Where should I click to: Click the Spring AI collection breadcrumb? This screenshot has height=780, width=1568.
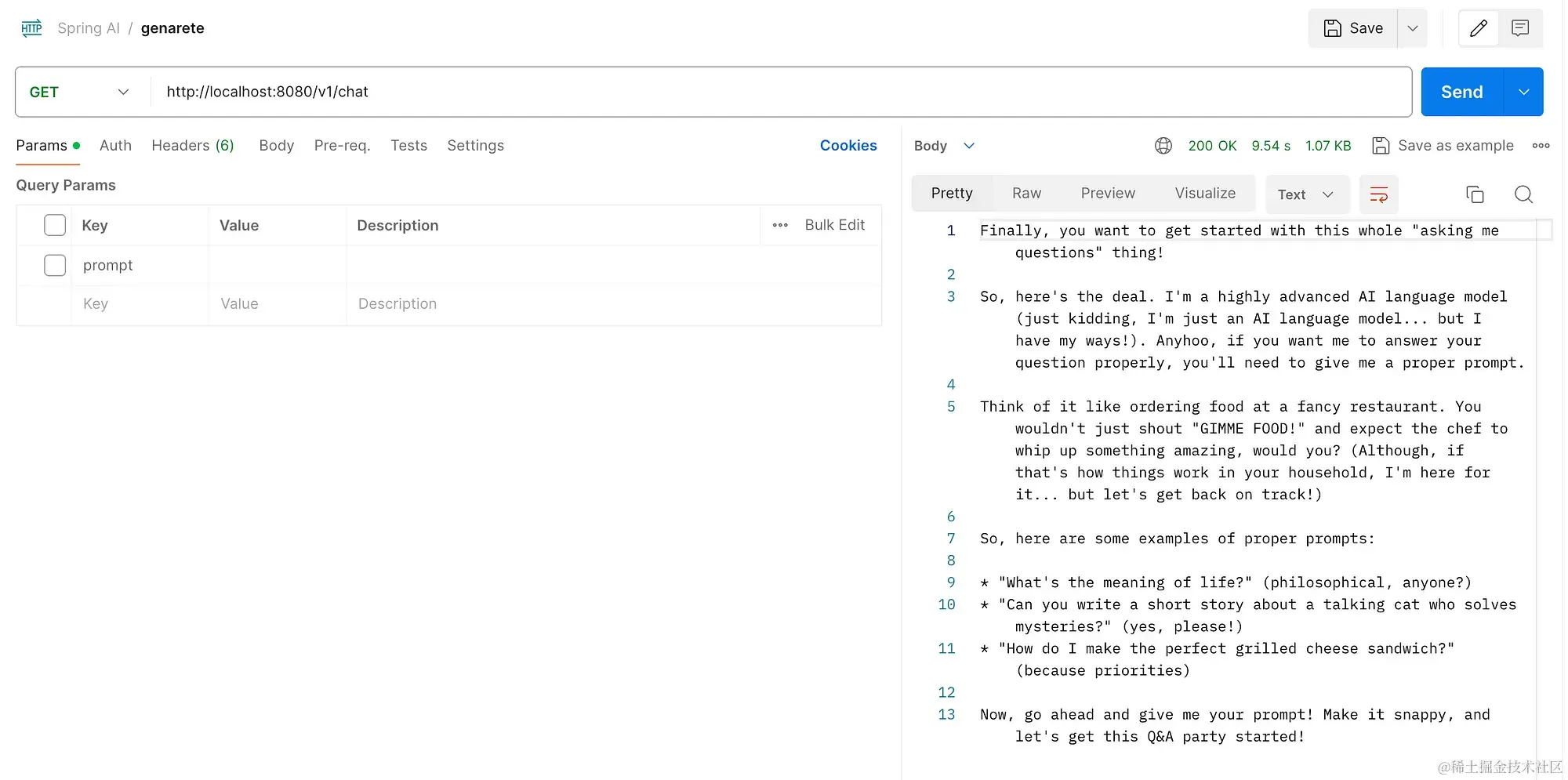pyautogui.click(x=89, y=28)
